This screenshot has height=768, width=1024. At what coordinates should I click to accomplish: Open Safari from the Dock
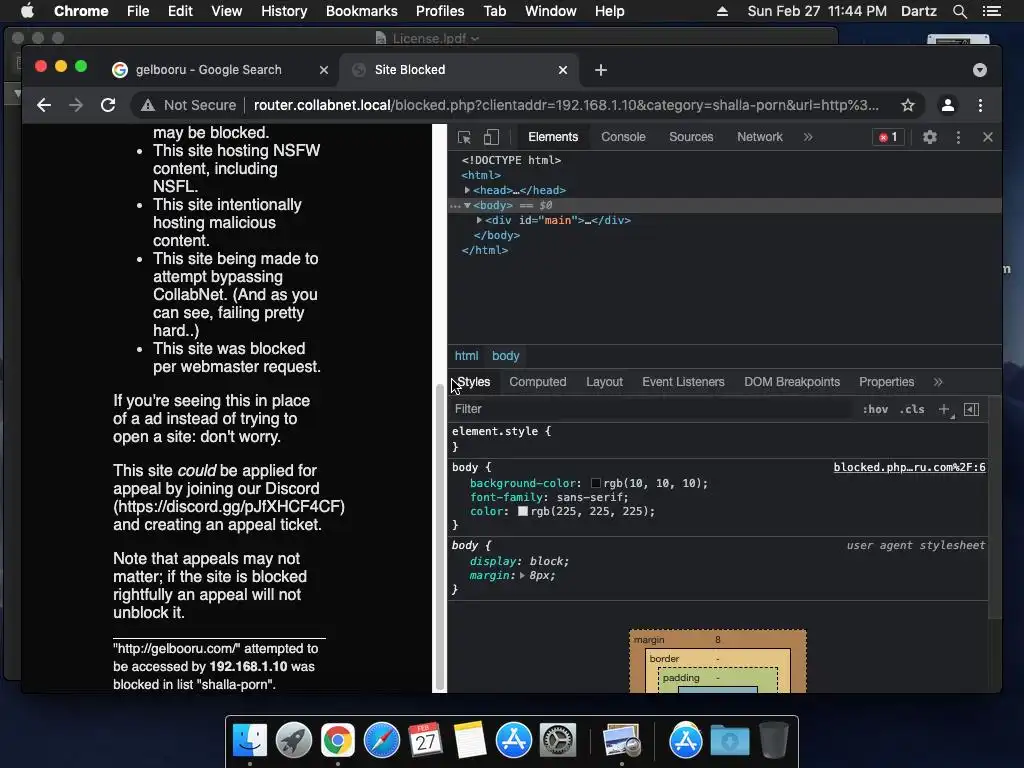[x=381, y=741]
